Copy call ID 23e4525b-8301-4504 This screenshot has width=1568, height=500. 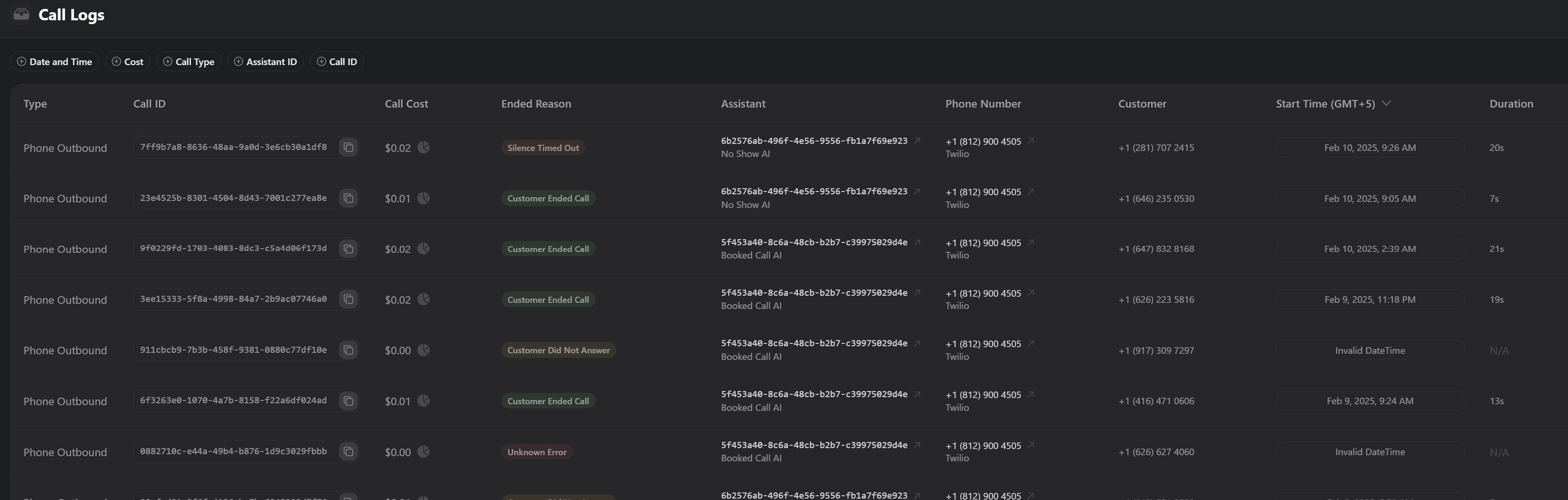[x=348, y=199]
